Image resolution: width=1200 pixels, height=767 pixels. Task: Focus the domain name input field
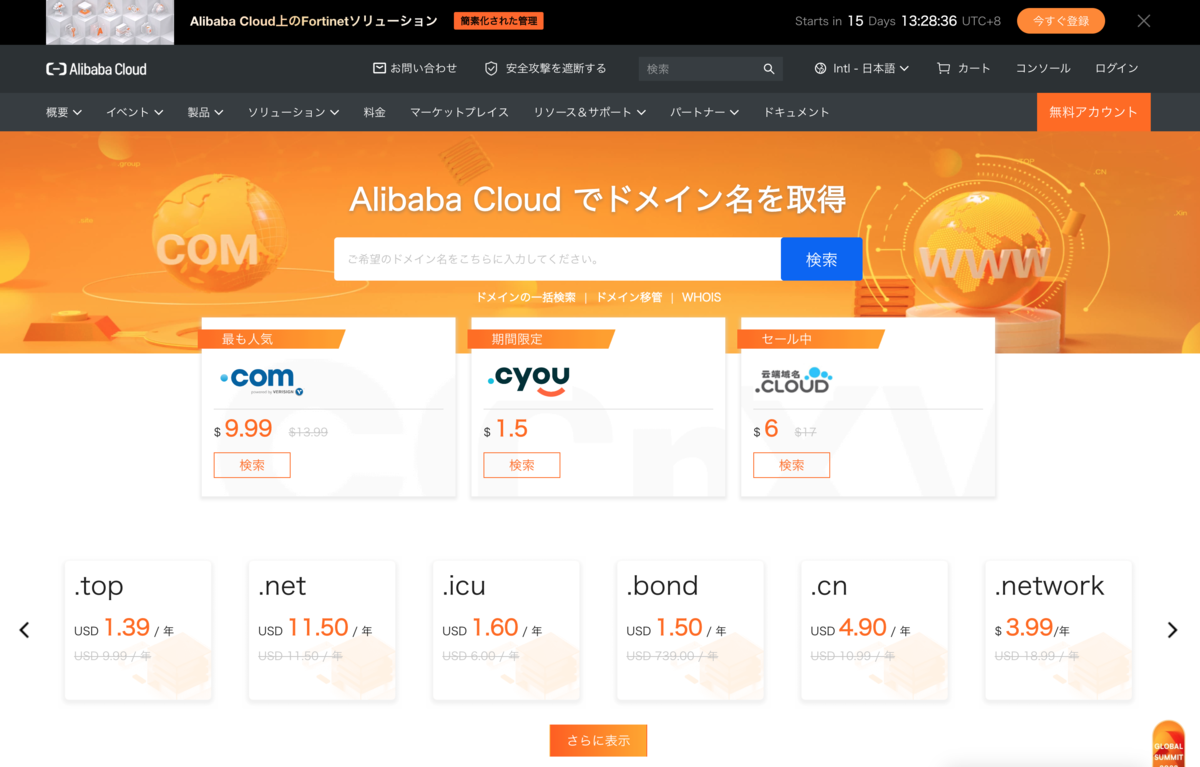point(557,259)
